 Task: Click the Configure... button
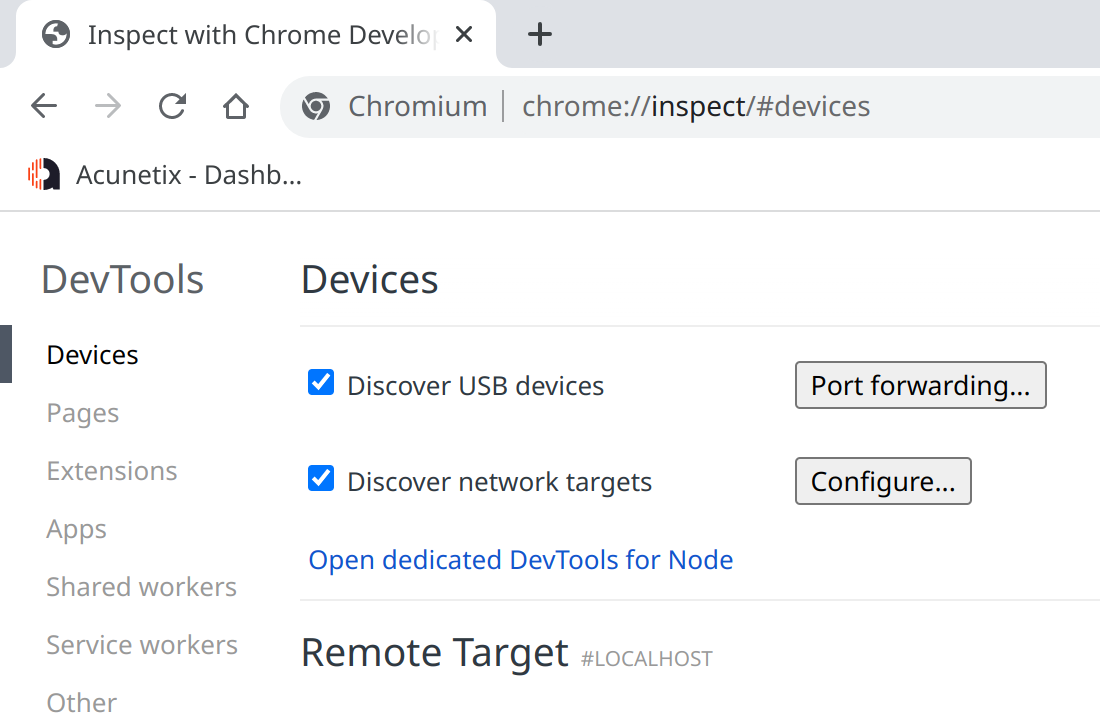click(883, 481)
